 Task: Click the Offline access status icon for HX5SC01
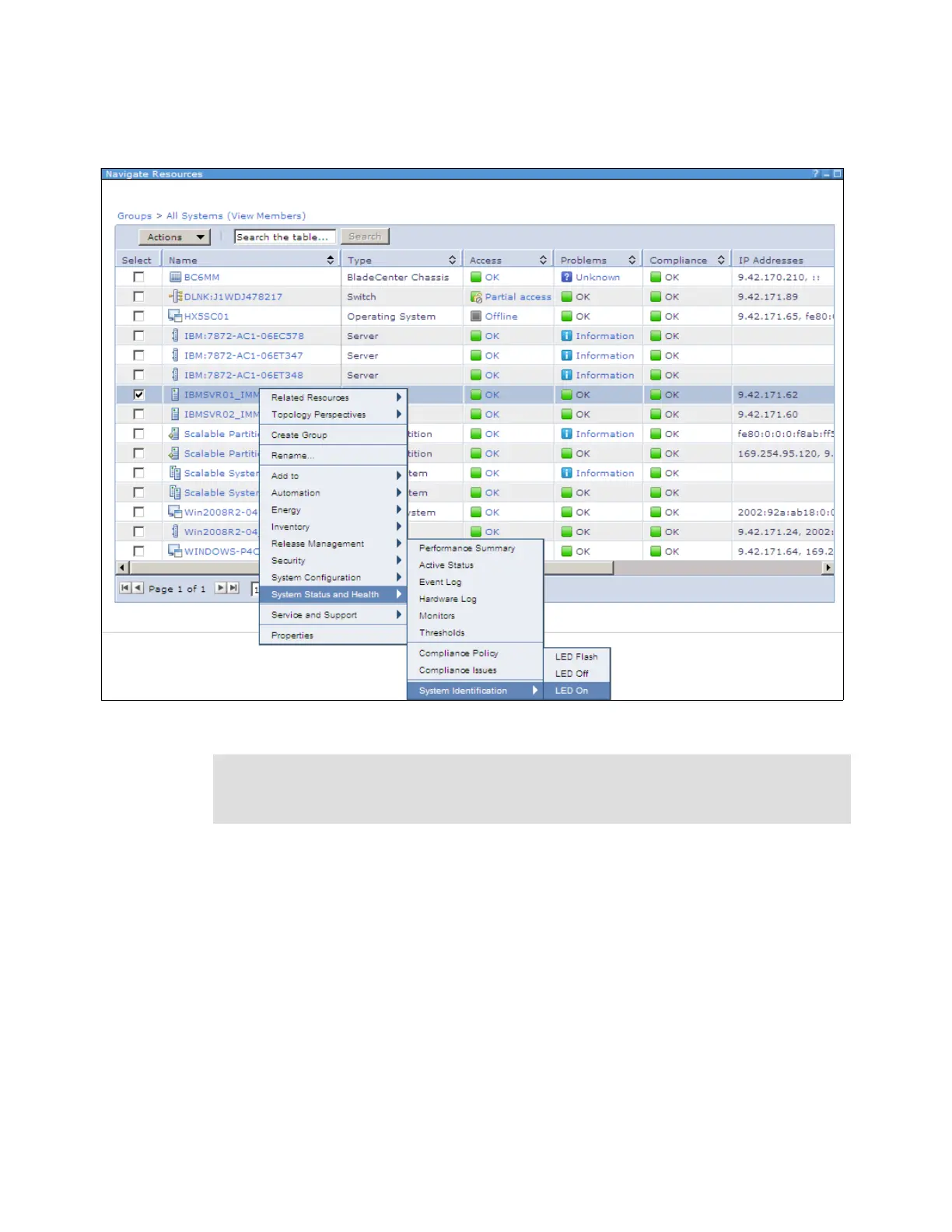[x=476, y=317]
